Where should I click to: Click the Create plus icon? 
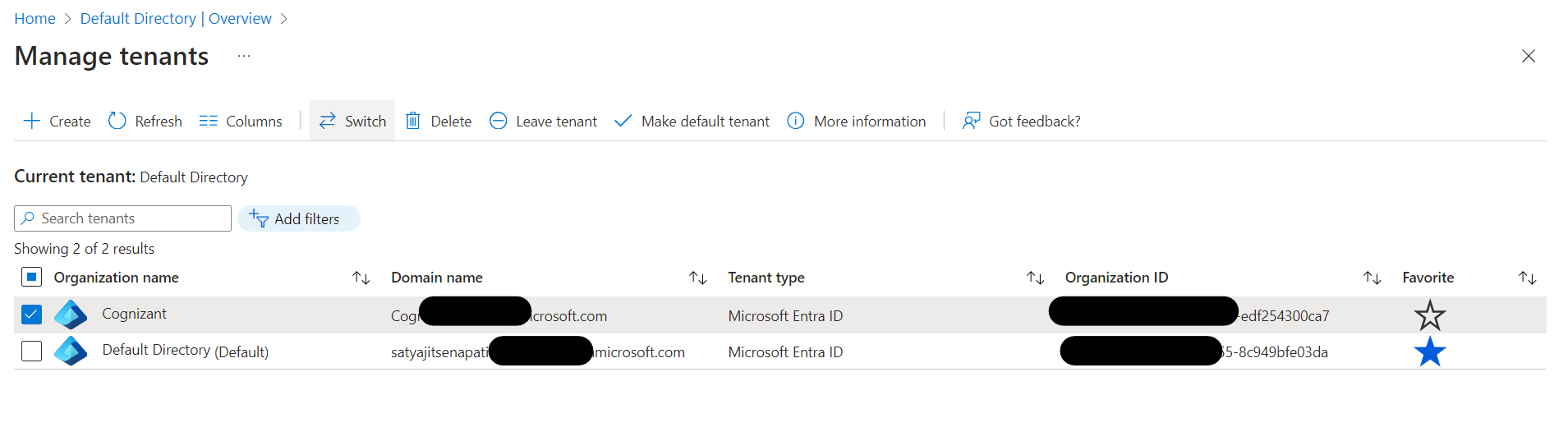click(x=32, y=122)
